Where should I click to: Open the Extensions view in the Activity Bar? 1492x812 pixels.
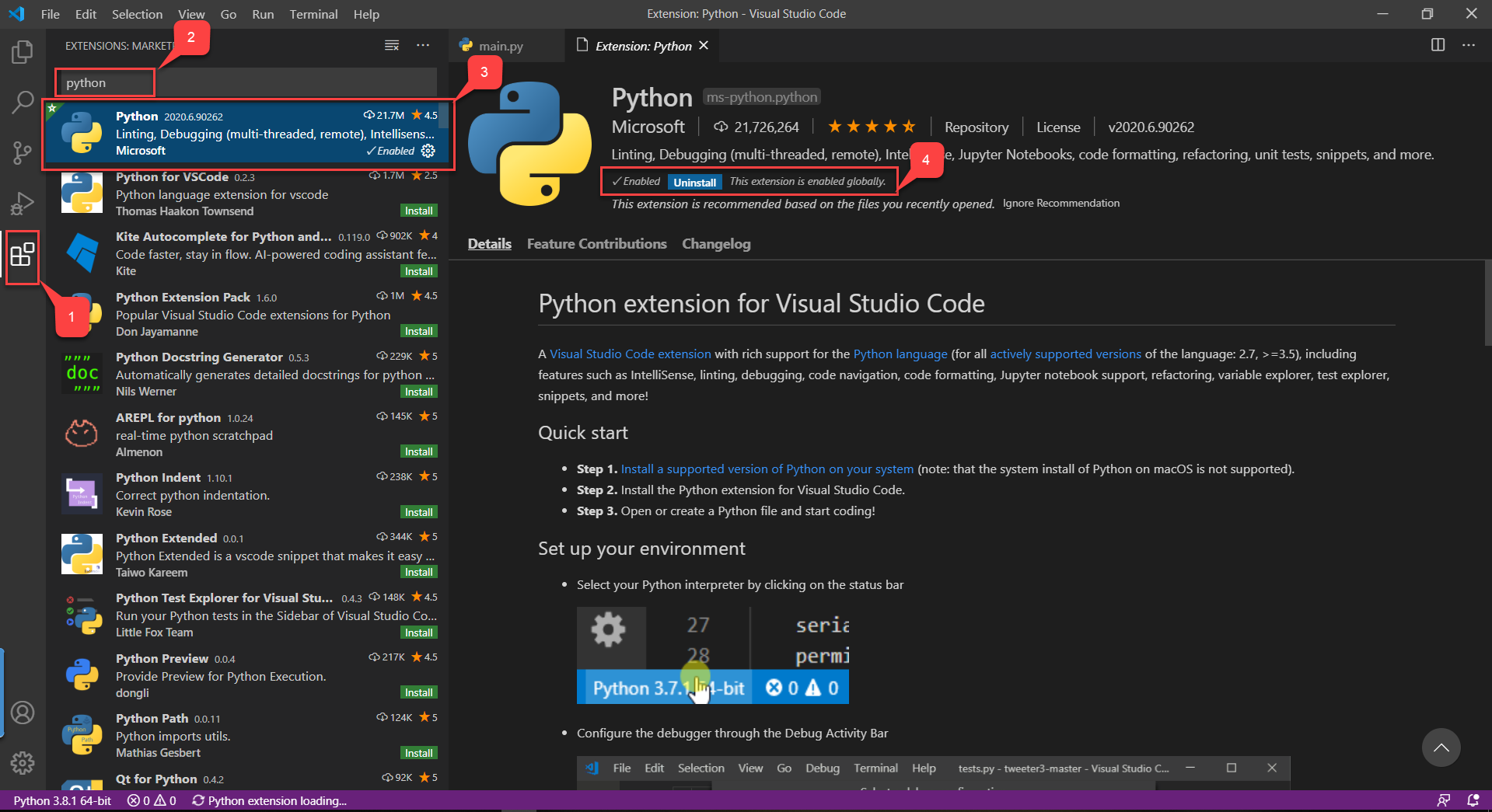(23, 256)
